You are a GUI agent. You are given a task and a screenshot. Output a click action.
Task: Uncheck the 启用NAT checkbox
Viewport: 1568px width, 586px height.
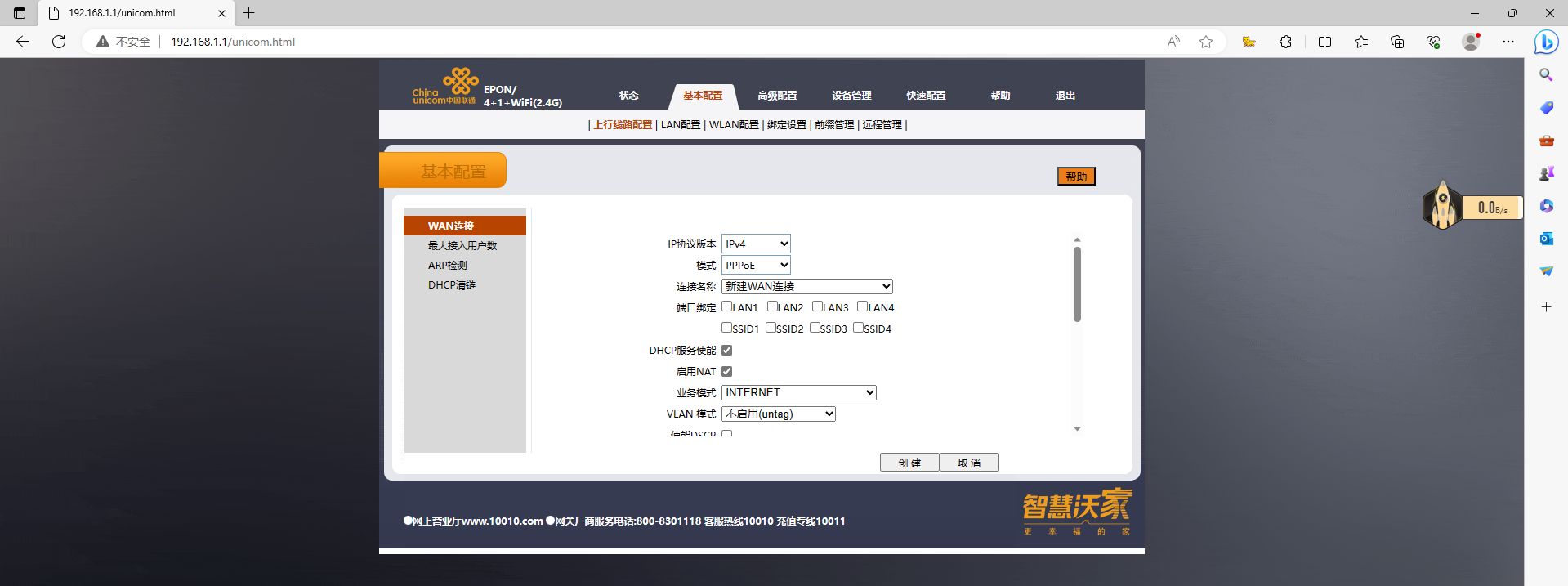[x=726, y=371]
